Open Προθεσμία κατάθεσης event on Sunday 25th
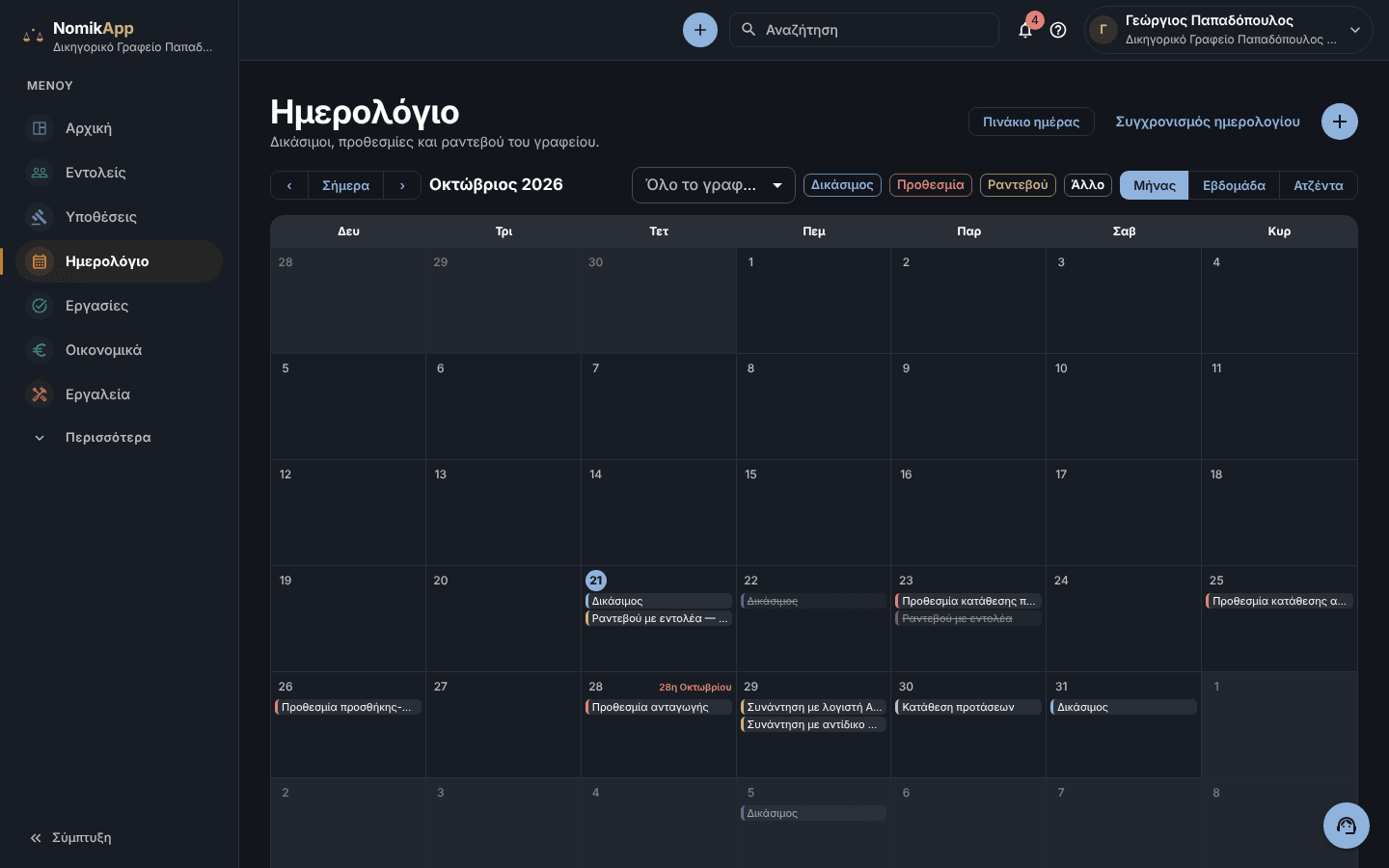This screenshot has height=868, width=1389. pos(1279,601)
